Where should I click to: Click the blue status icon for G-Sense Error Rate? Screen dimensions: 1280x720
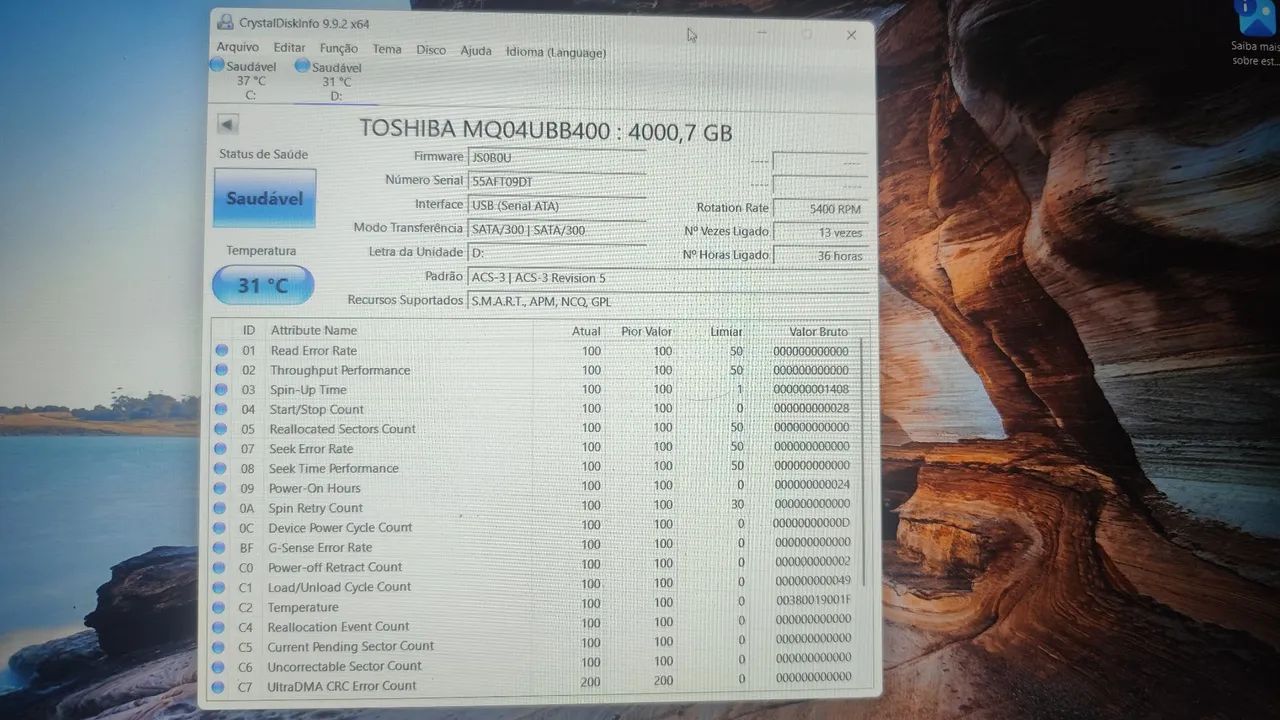click(219, 548)
